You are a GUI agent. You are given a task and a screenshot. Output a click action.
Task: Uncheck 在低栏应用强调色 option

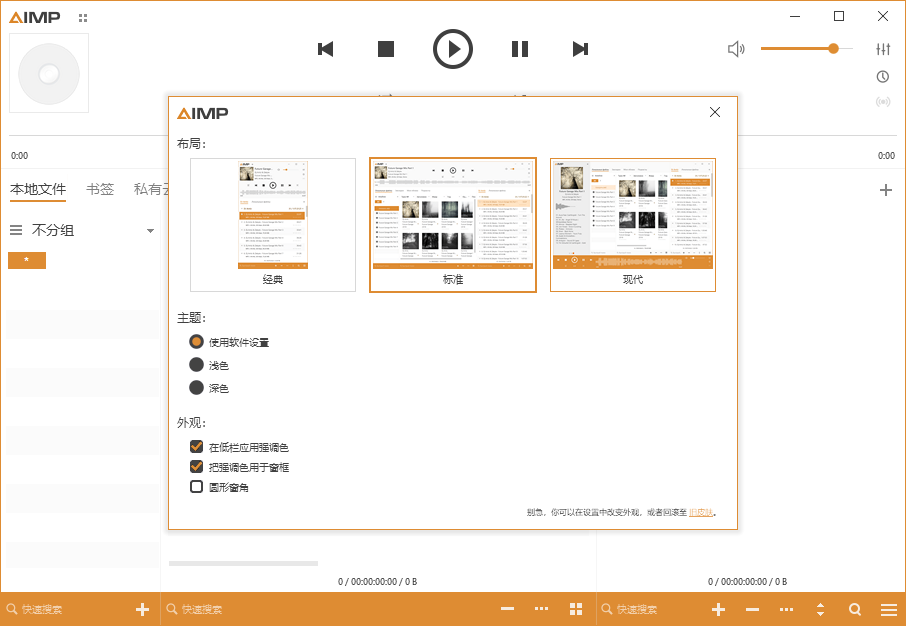pyautogui.click(x=197, y=447)
